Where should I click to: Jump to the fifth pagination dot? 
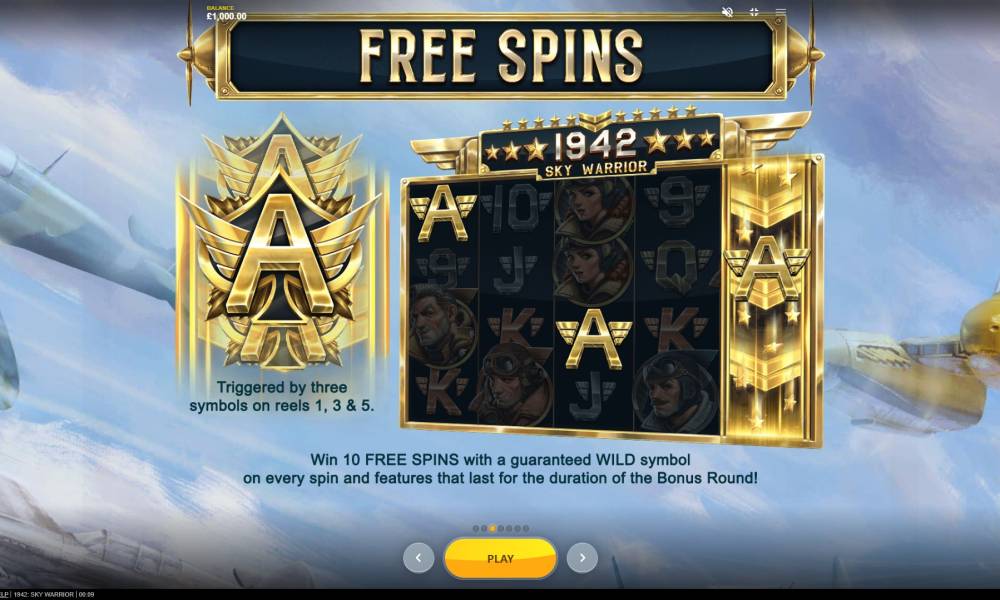click(509, 529)
